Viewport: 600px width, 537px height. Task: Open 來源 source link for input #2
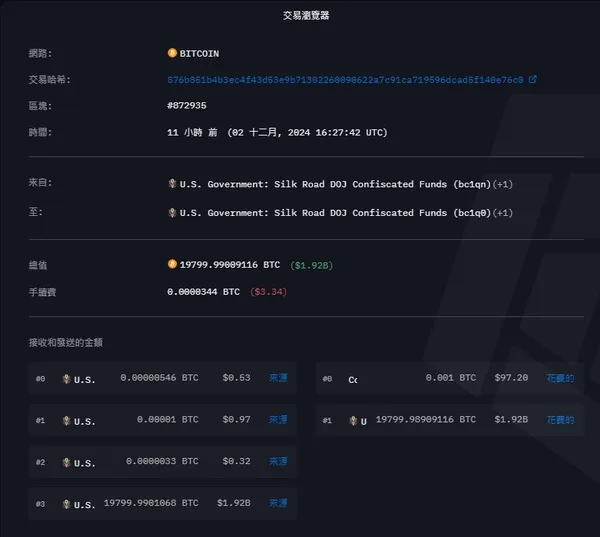pyautogui.click(x=278, y=462)
